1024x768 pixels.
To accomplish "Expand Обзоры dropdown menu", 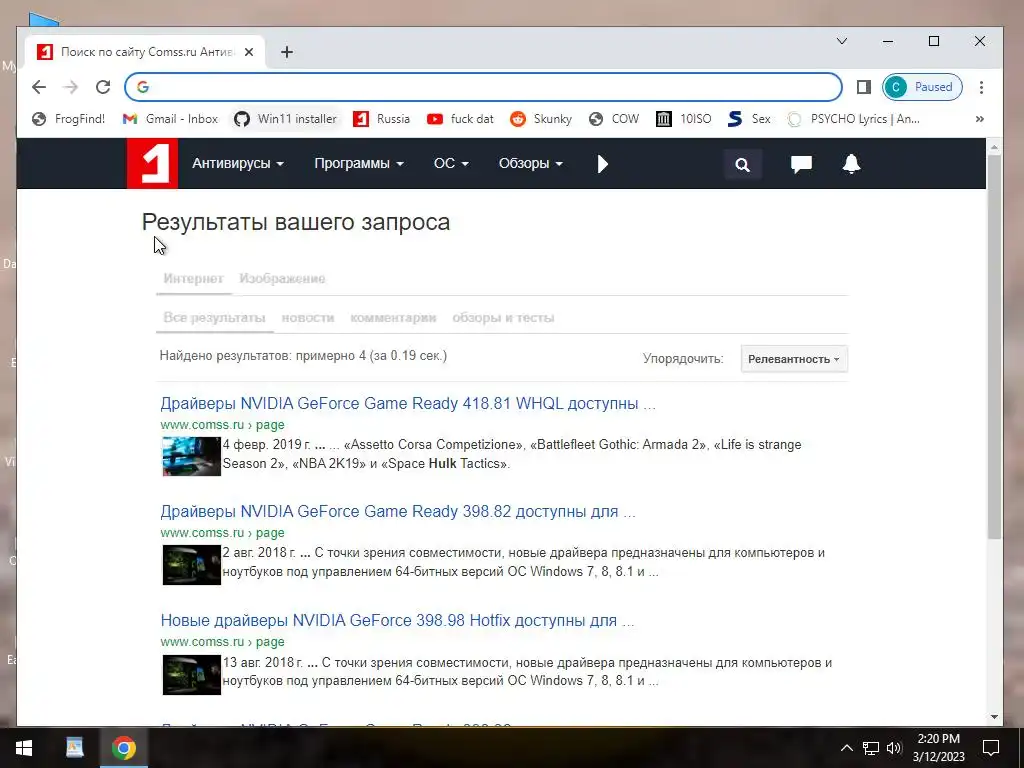I will [531, 163].
